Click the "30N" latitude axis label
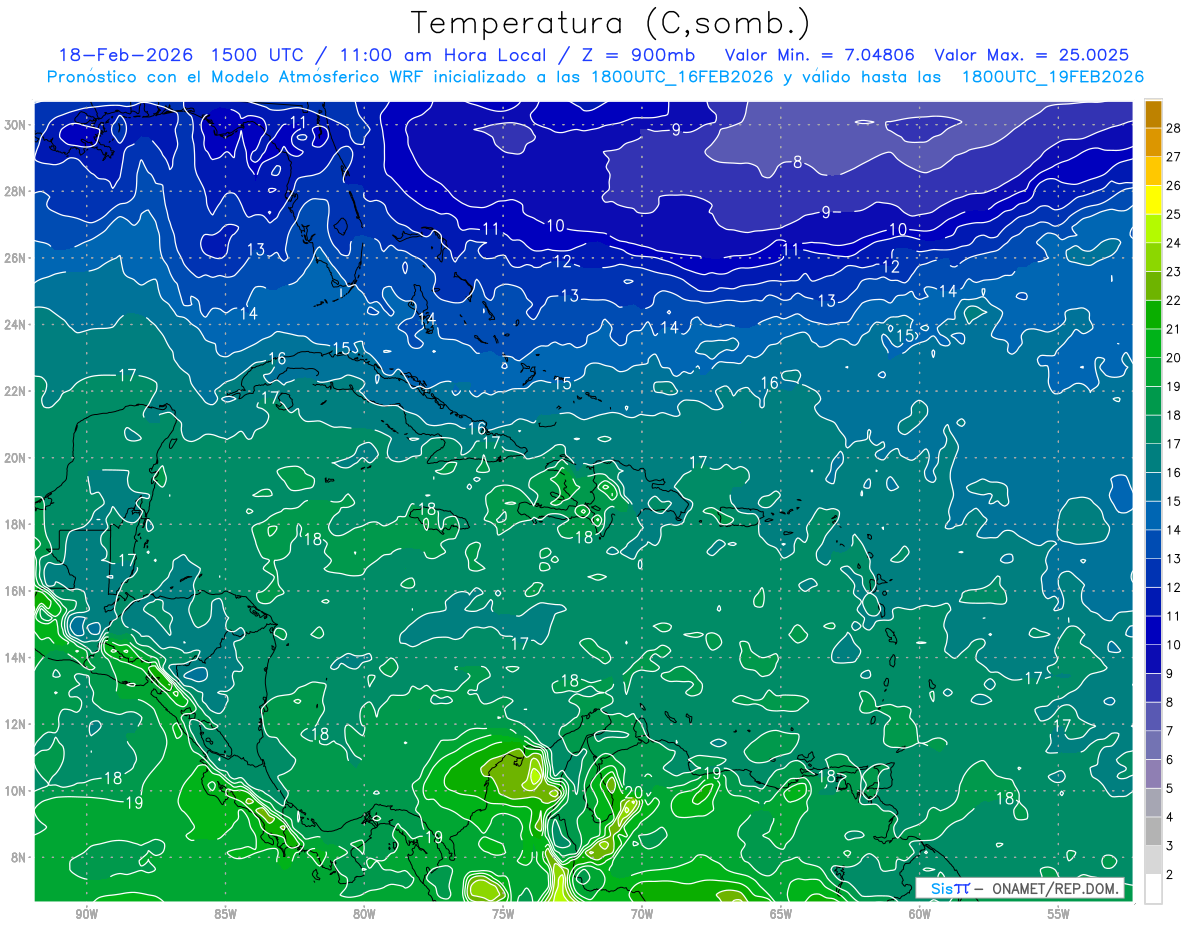 tap(16, 124)
